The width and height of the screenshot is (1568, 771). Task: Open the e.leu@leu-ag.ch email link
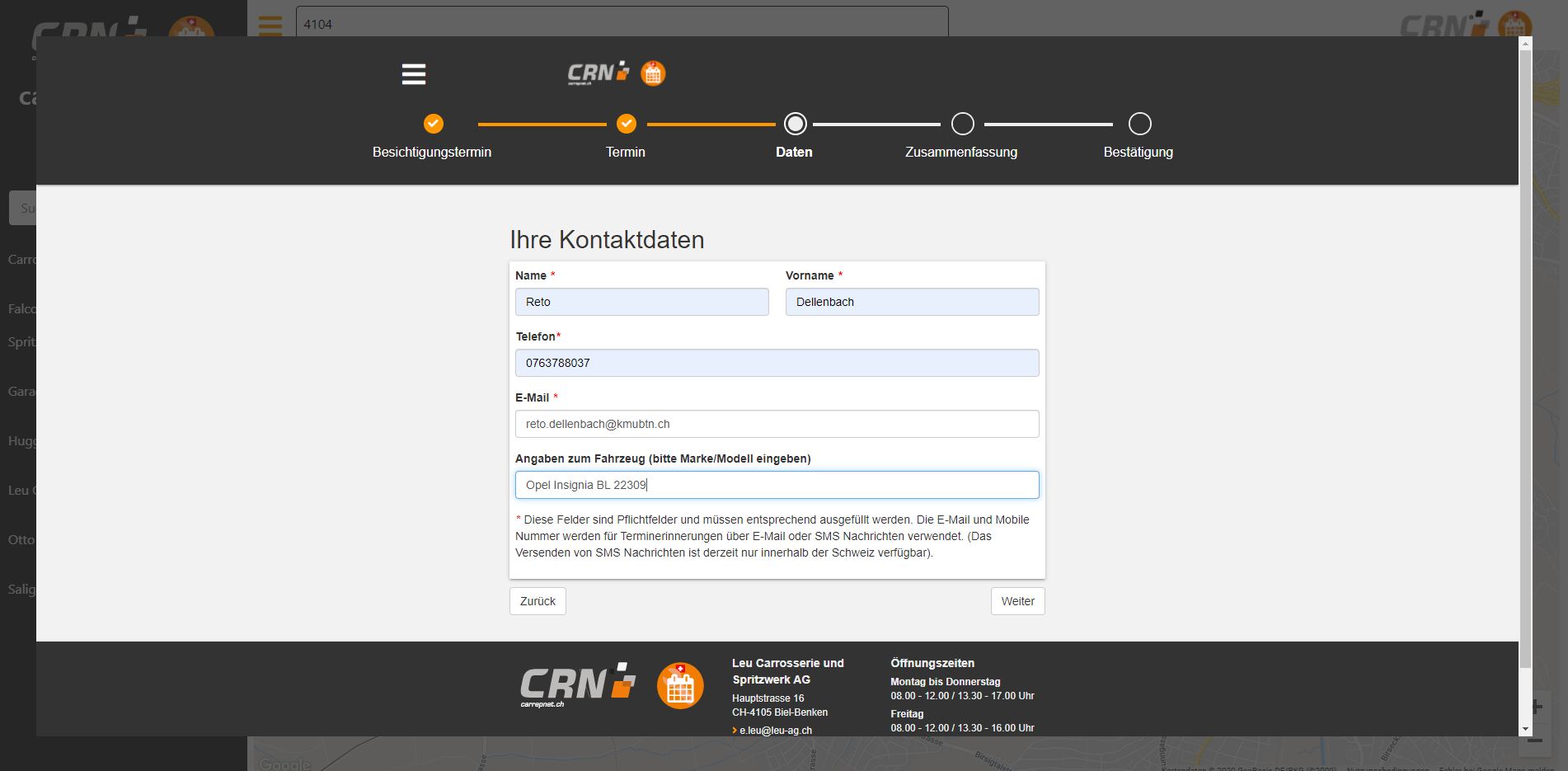click(x=775, y=731)
